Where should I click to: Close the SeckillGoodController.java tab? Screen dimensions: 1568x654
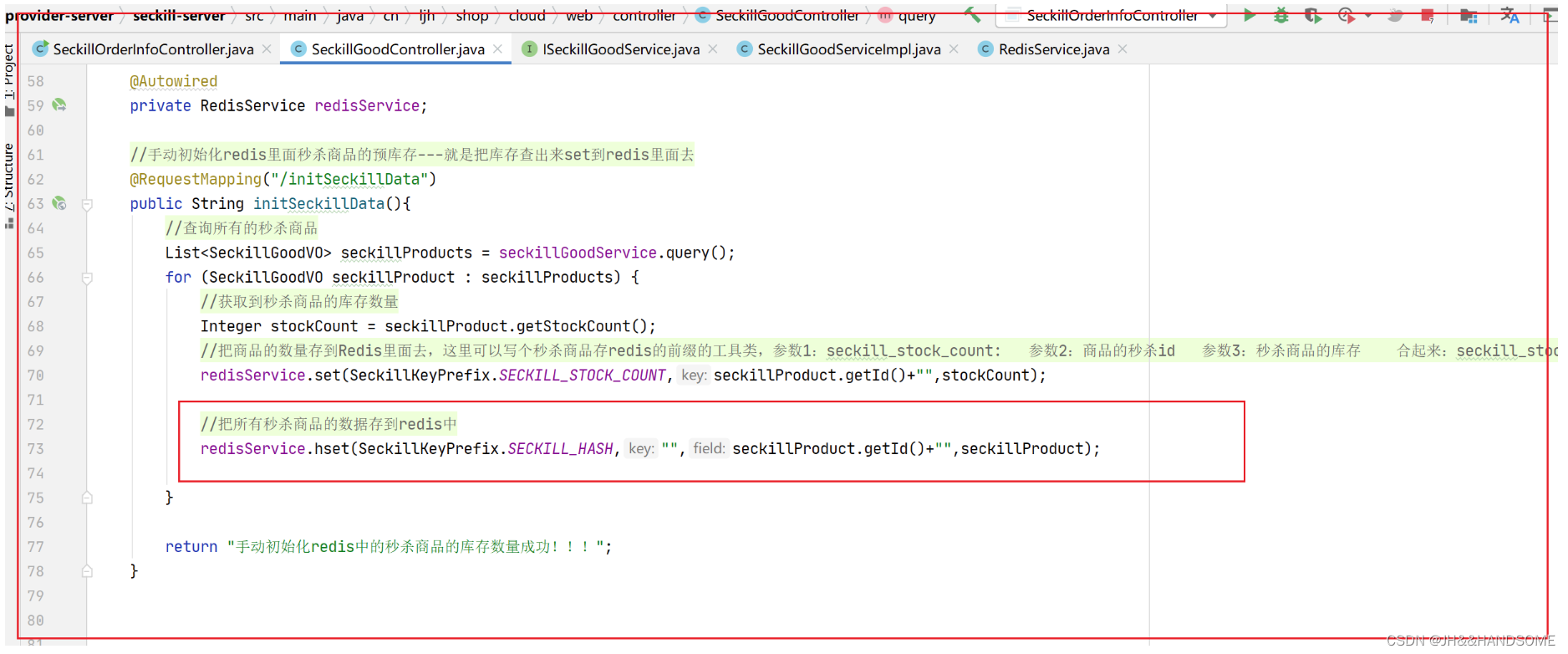point(497,49)
